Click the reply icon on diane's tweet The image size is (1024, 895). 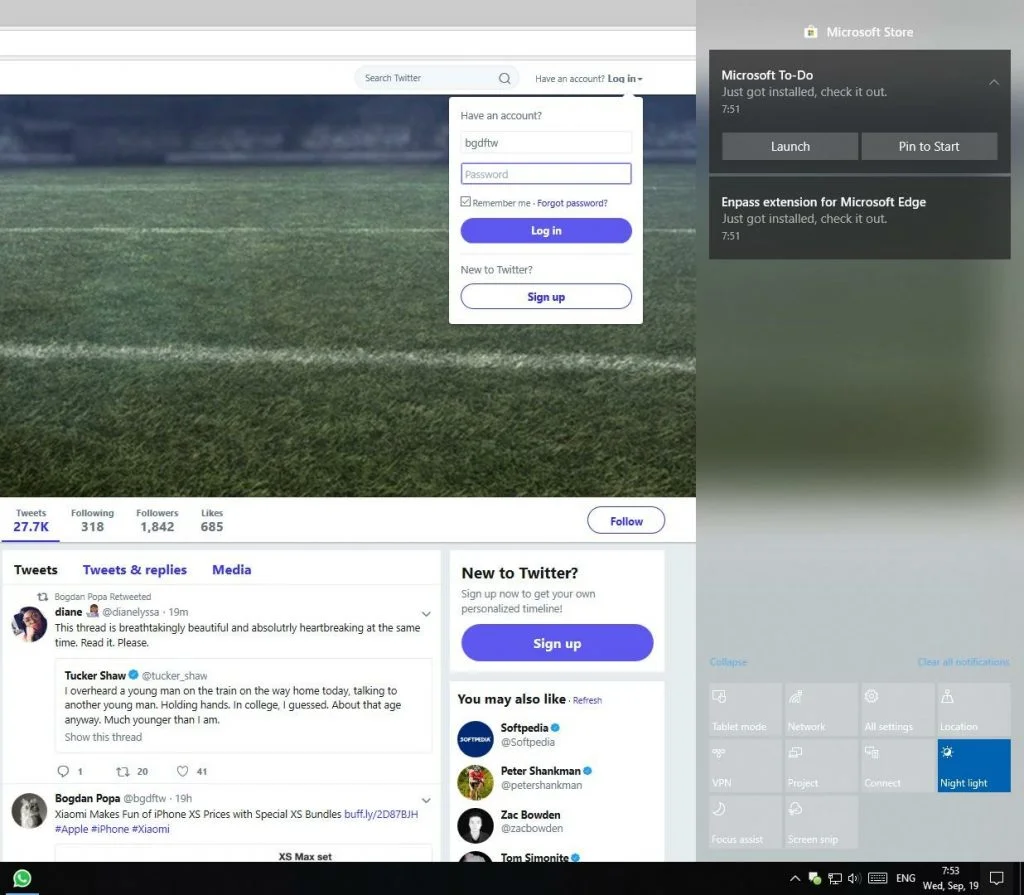point(64,771)
